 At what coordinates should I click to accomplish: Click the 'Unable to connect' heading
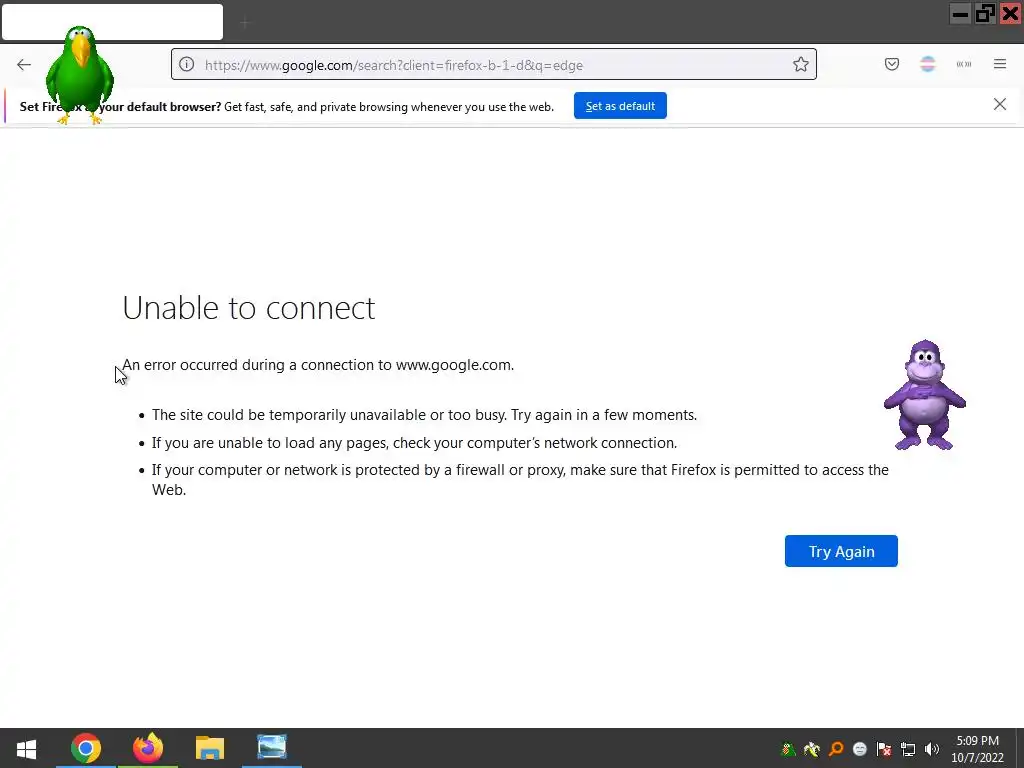[x=249, y=308]
